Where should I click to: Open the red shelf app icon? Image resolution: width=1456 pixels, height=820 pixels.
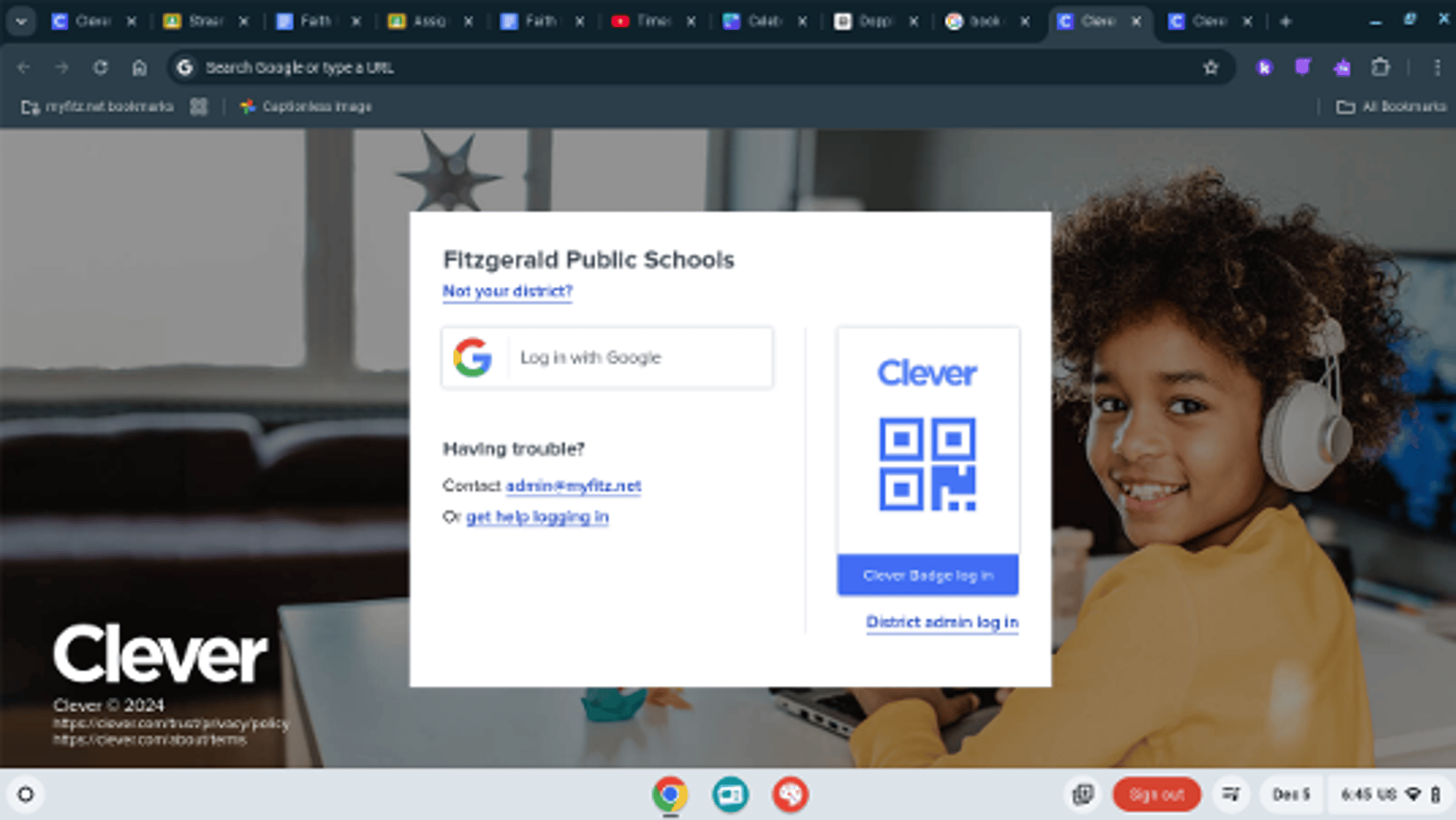coord(790,794)
